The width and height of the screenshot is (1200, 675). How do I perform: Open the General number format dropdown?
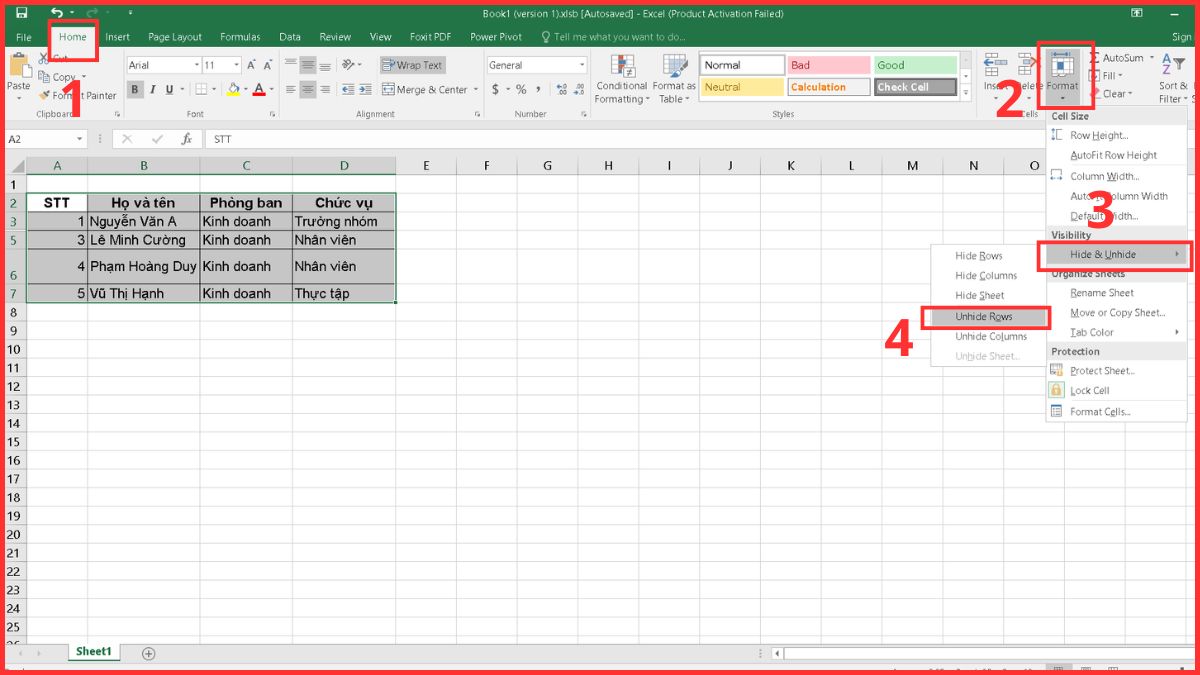click(x=582, y=65)
